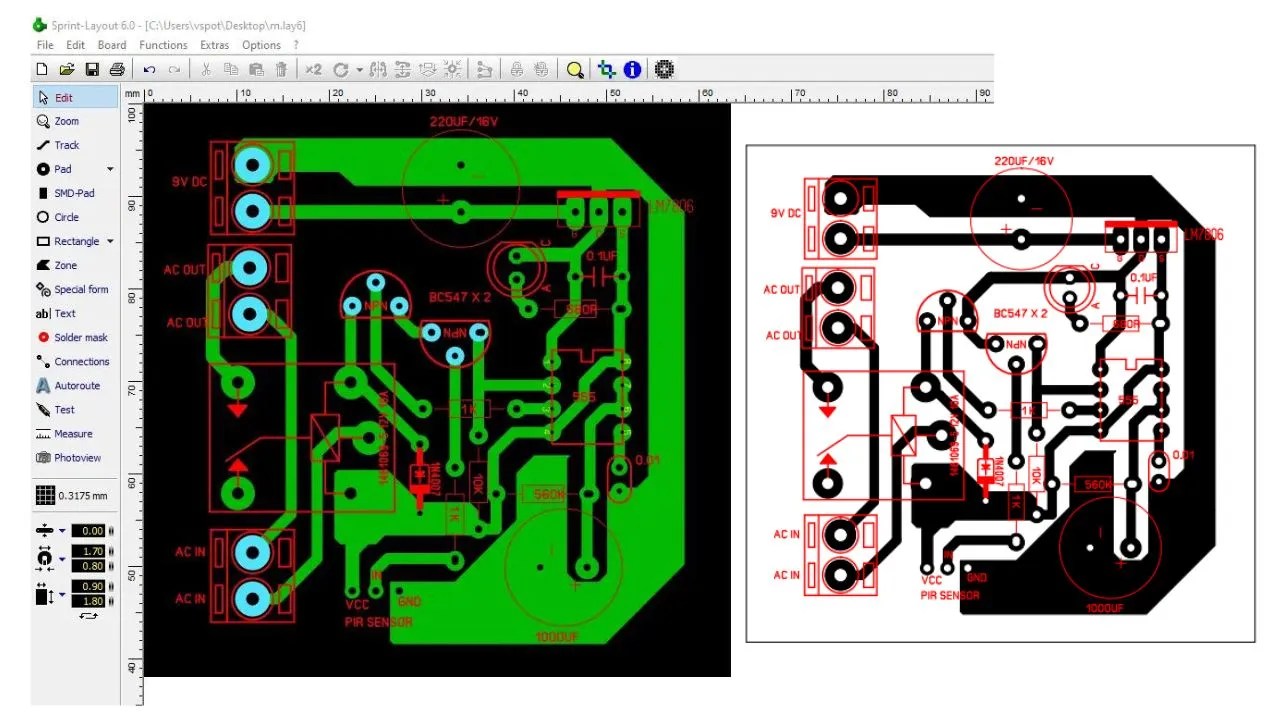The image size is (1280, 720).
Task: Select the Track drawing tool
Action: [x=62, y=145]
